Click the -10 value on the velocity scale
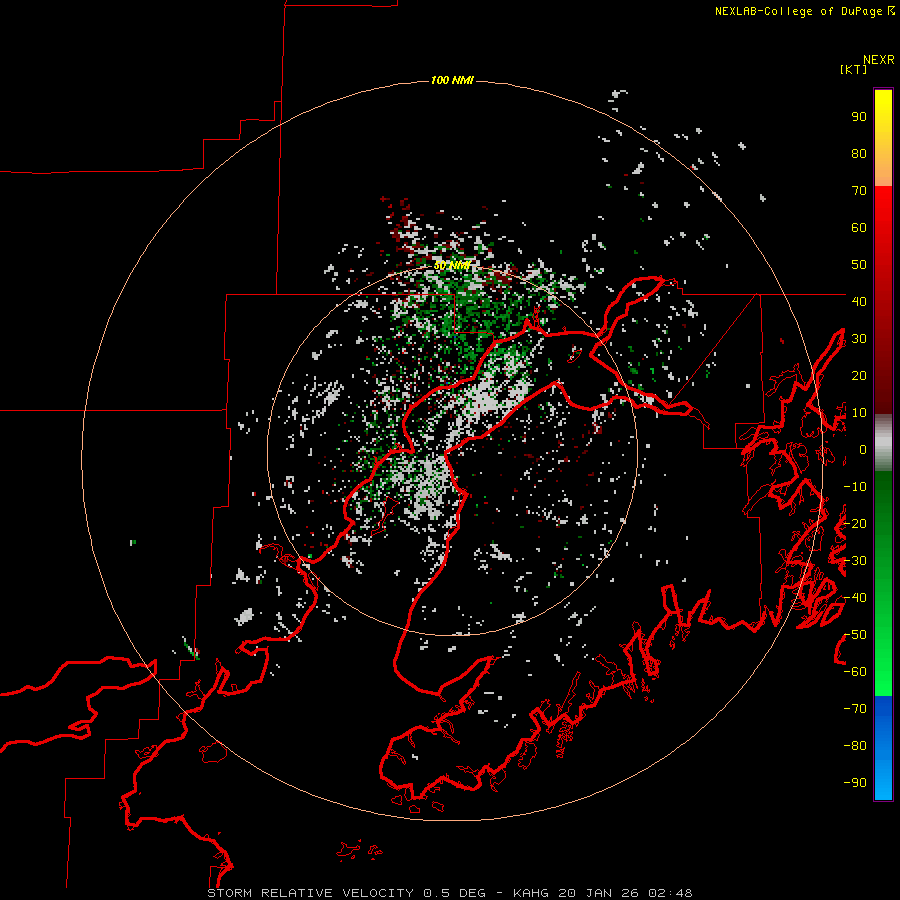Screen dimensions: 900x900 pos(855,487)
